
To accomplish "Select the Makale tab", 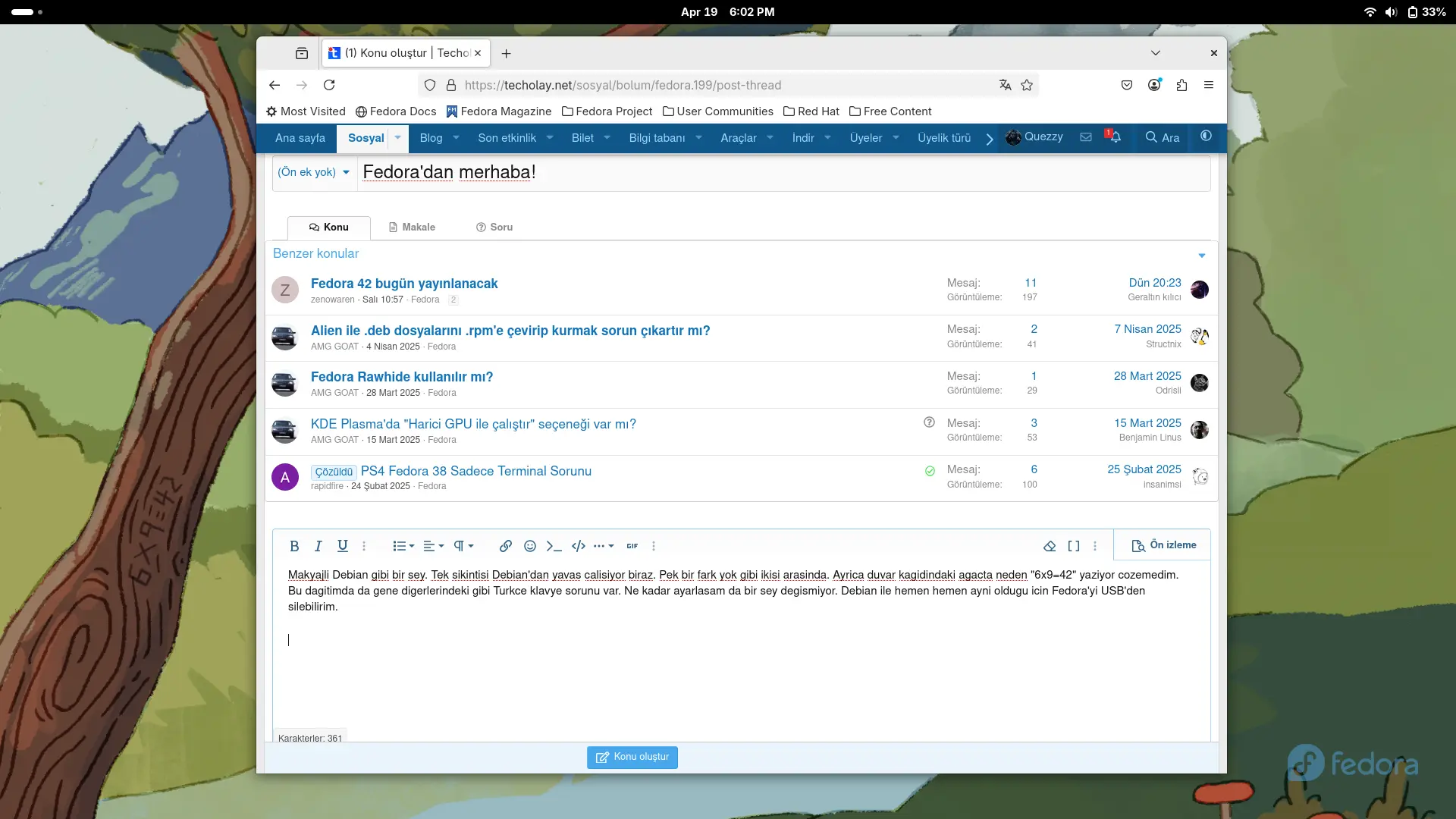I will point(412,227).
